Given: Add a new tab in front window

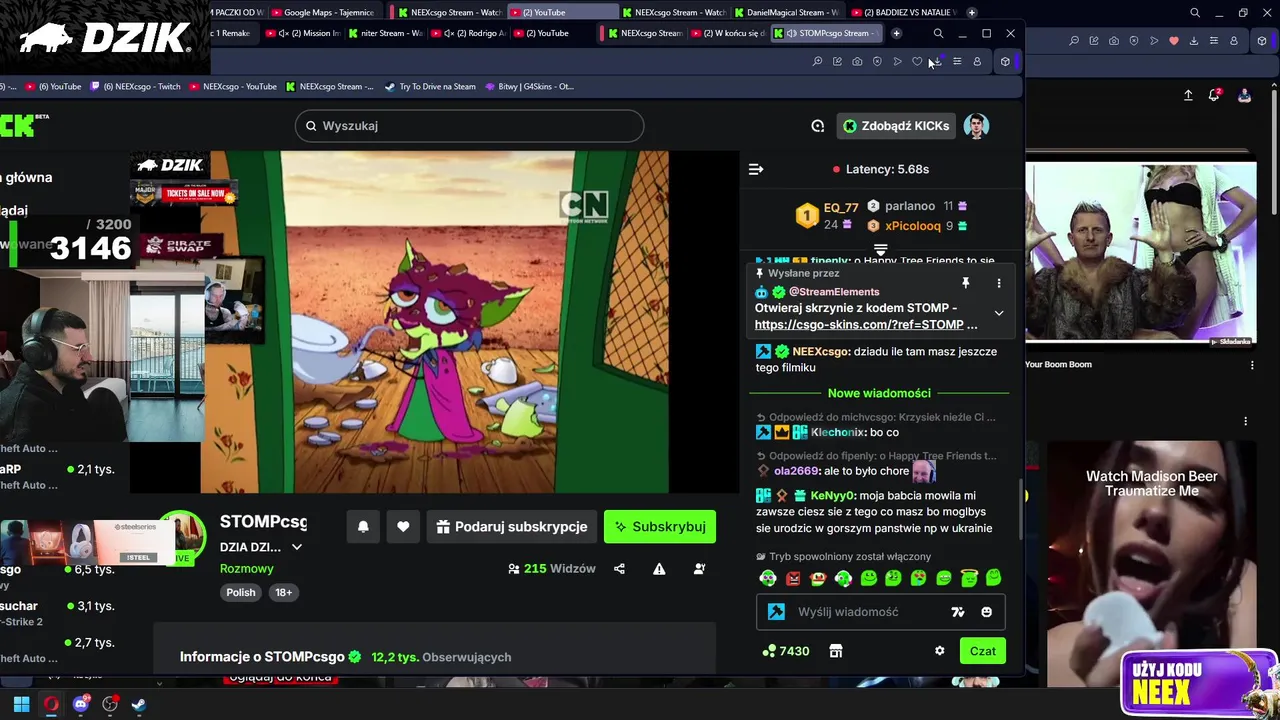Looking at the screenshot, I should coord(896,33).
